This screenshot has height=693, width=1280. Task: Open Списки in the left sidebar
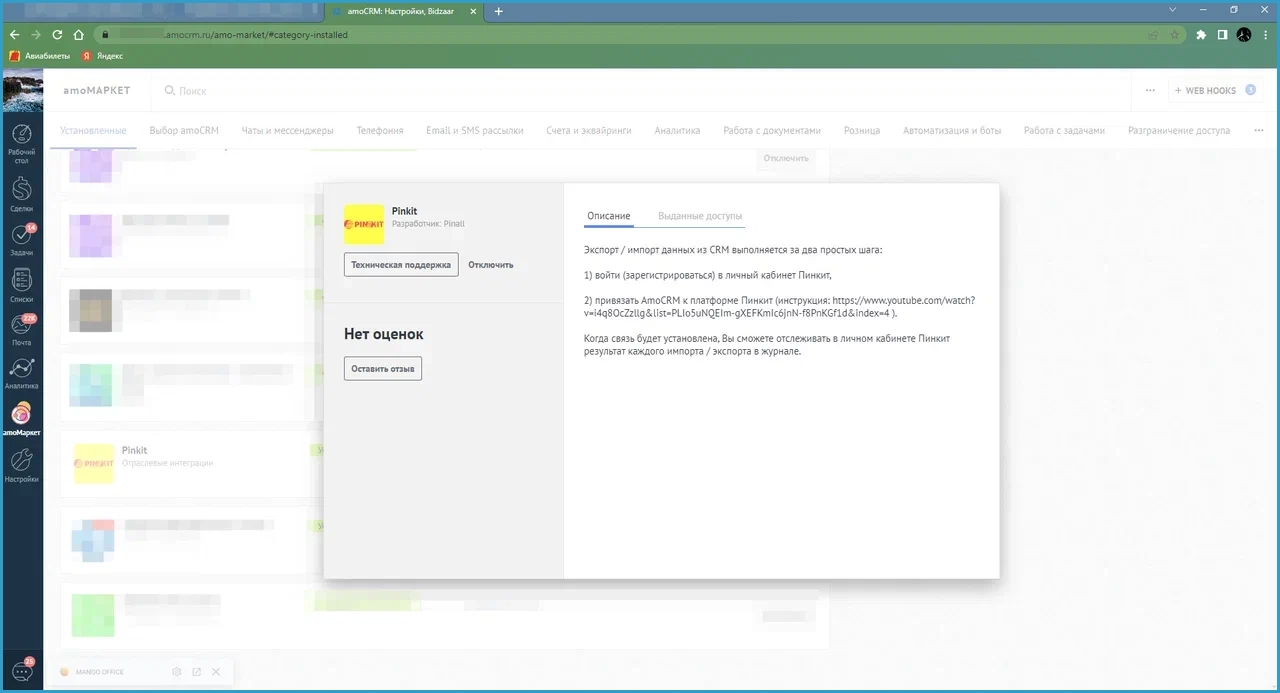pos(21,285)
